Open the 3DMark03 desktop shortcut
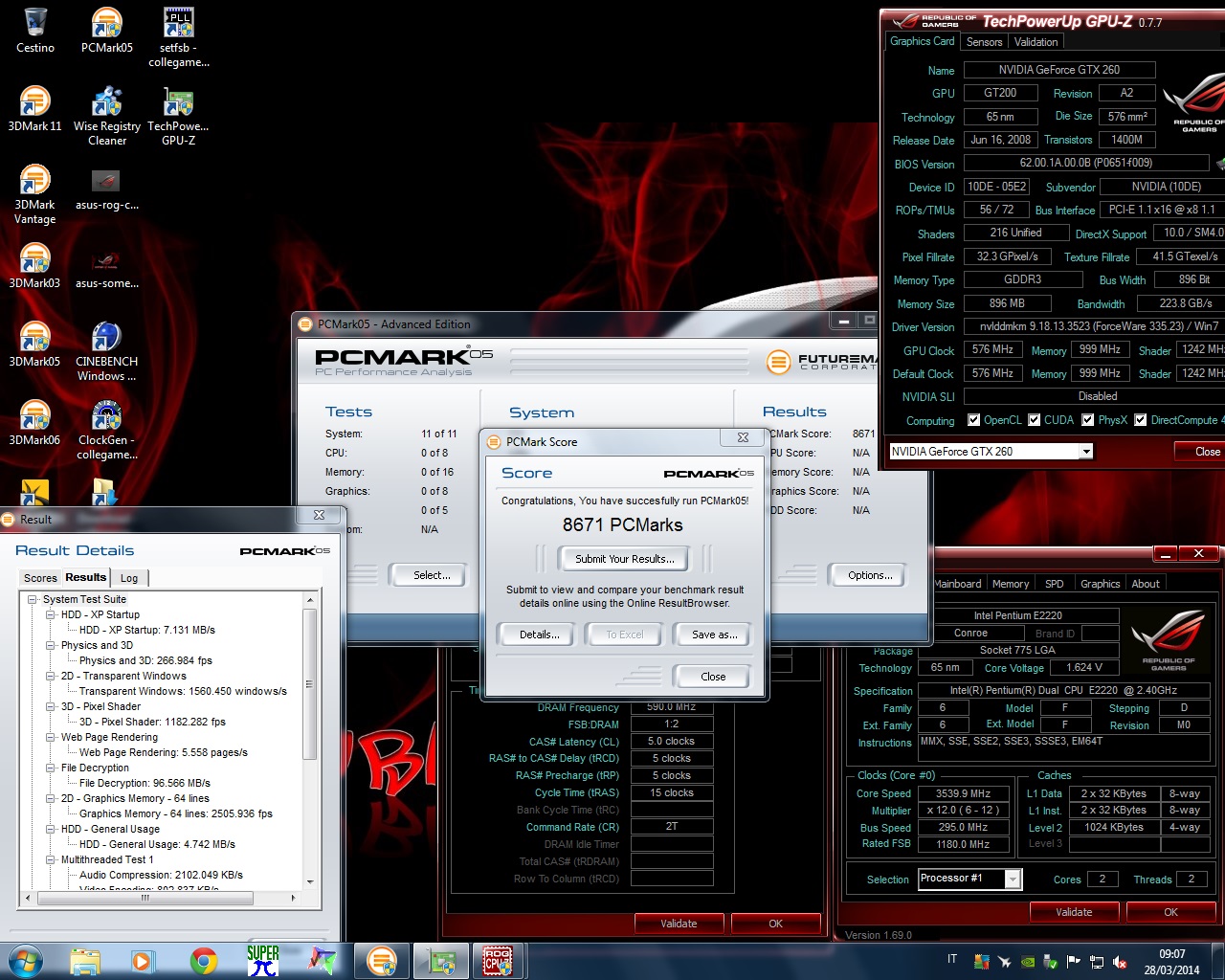The height and width of the screenshot is (980, 1225). coord(35,266)
